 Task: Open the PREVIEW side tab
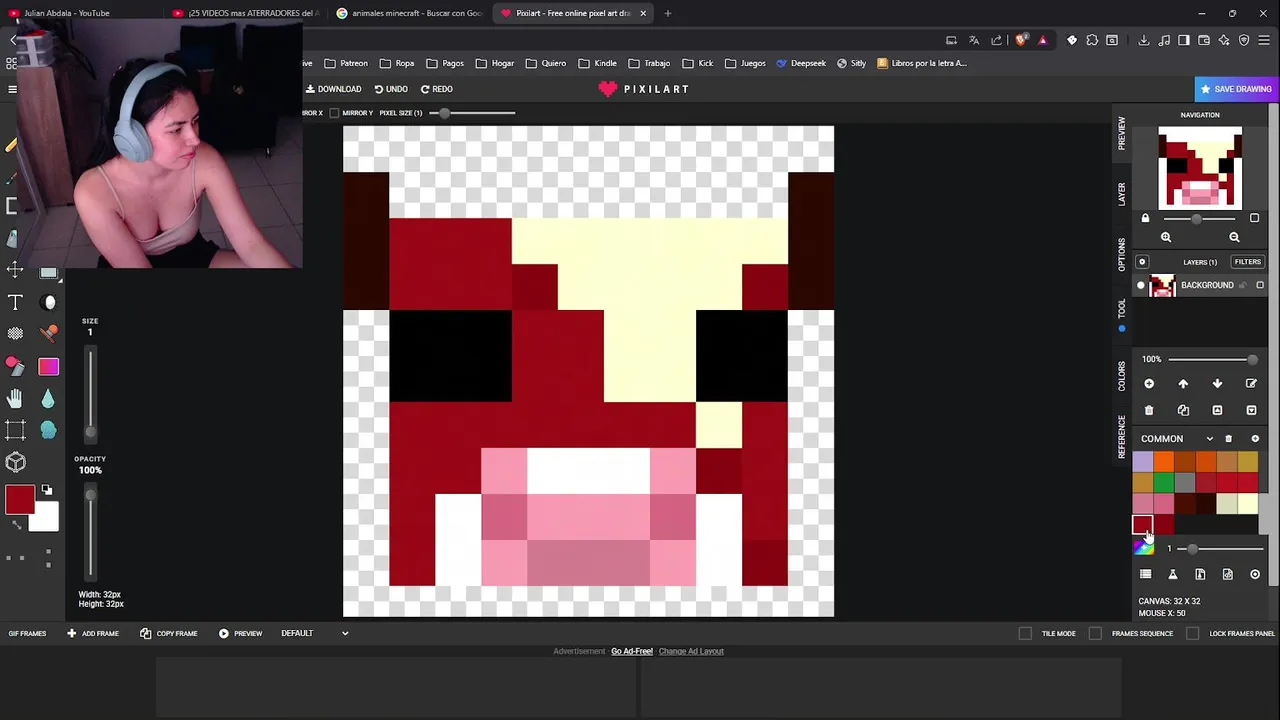click(x=1121, y=133)
